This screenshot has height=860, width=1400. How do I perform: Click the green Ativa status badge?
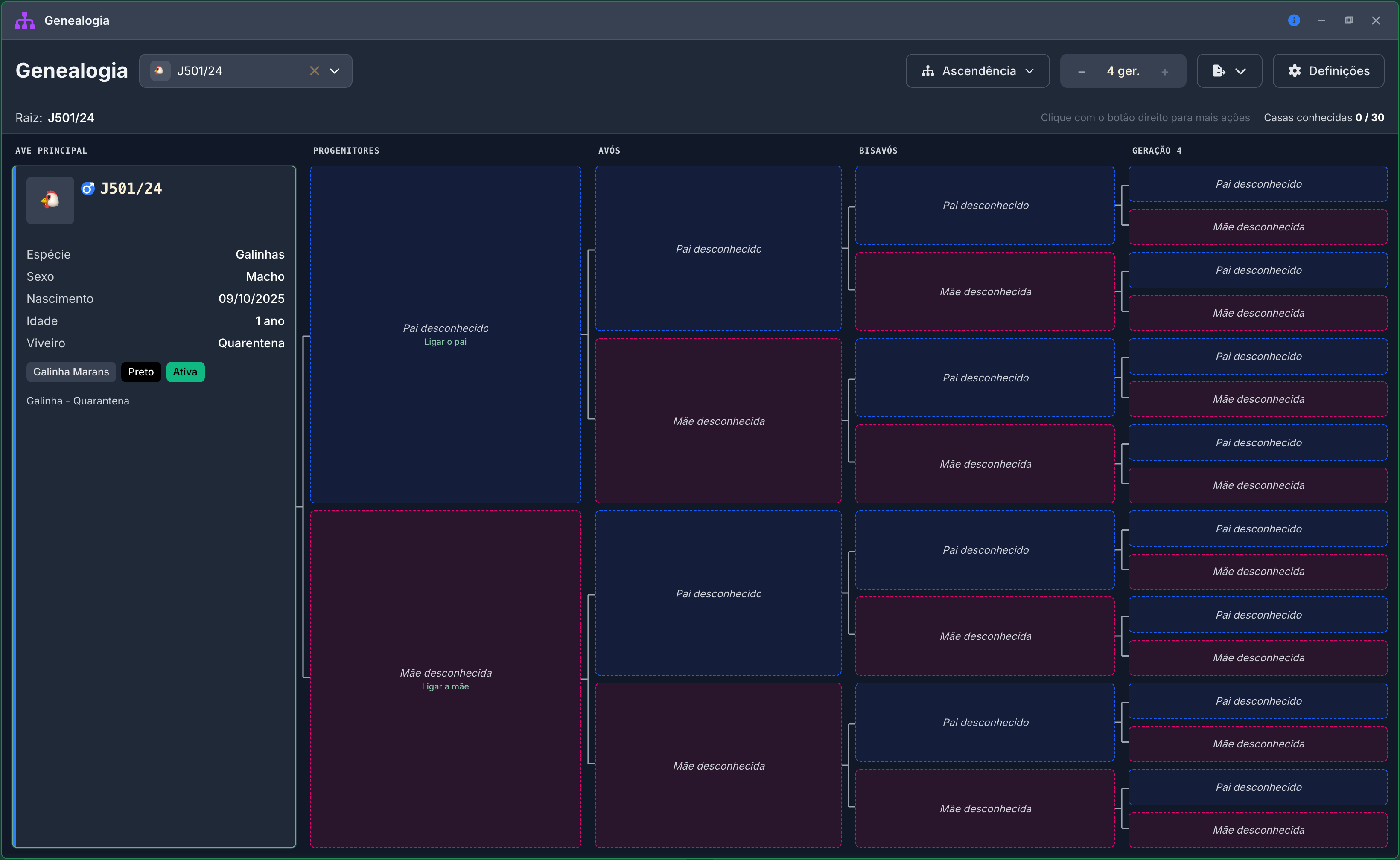[x=185, y=372]
